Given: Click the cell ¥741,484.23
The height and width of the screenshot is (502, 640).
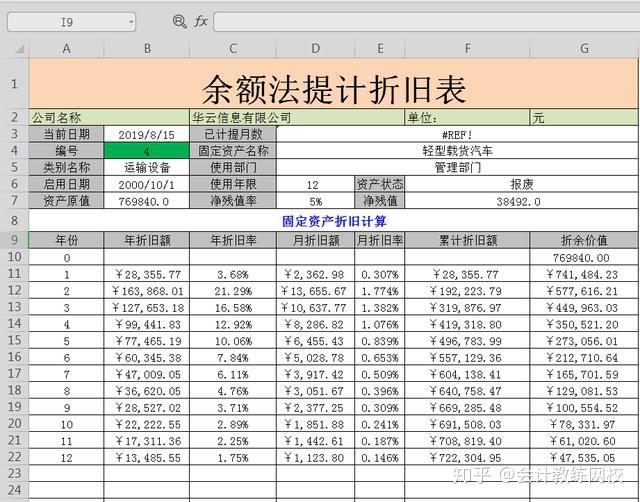Looking at the screenshot, I should click(584, 274).
